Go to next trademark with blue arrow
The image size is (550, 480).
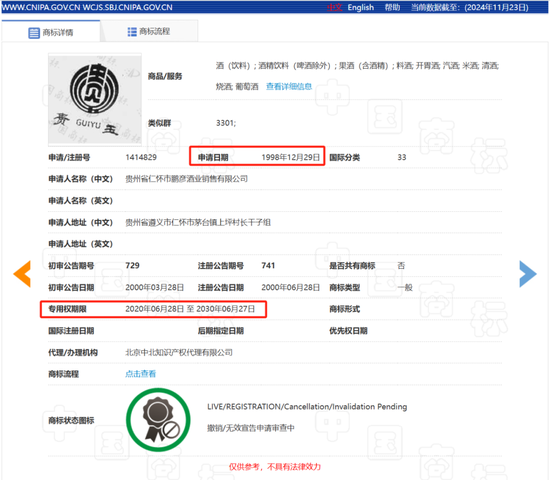click(x=528, y=274)
